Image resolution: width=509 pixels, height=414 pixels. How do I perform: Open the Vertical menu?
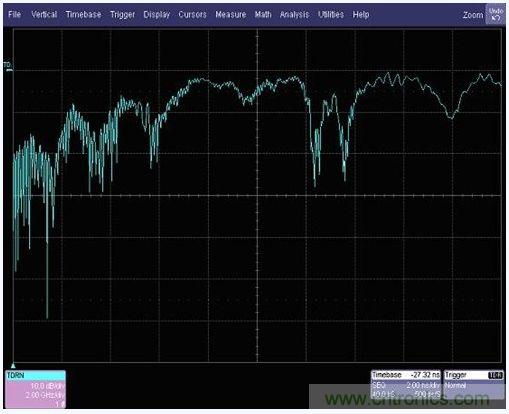(44, 14)
